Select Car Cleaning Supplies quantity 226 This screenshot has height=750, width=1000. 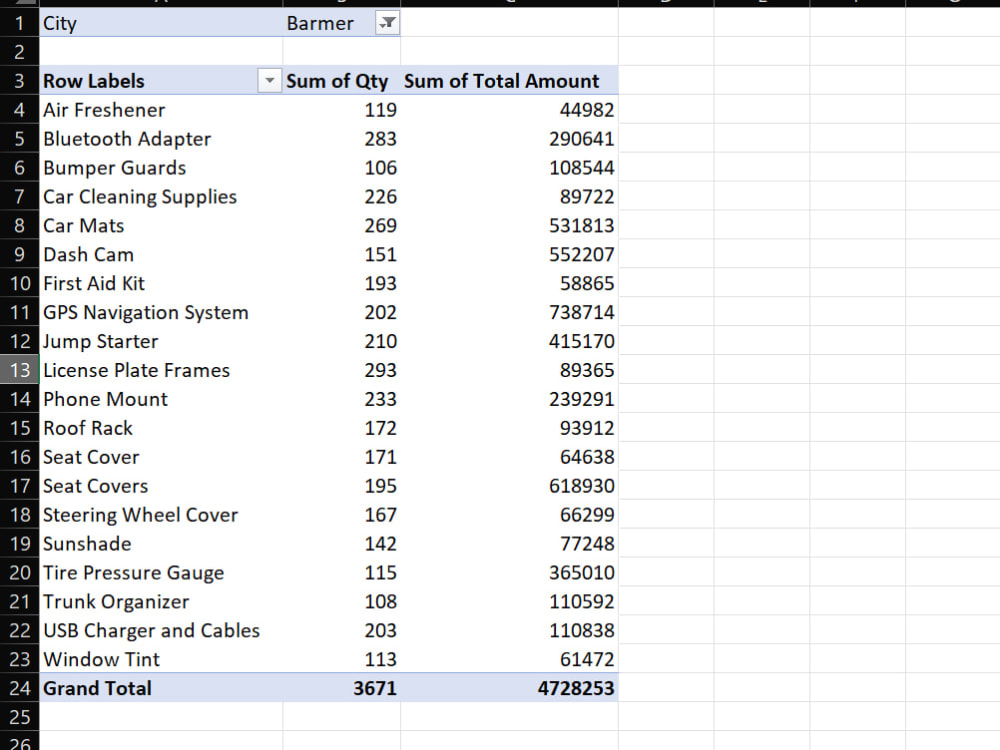[342, 196]
